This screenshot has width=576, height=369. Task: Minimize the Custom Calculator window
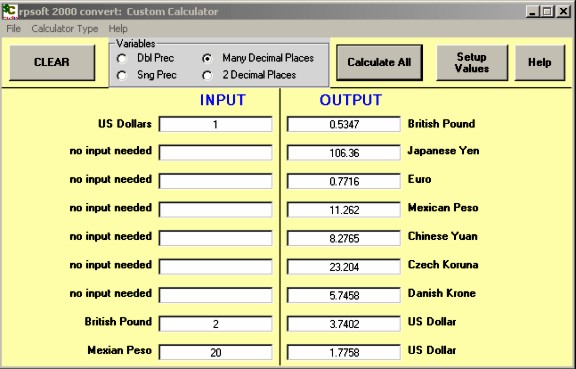point(532,11)
